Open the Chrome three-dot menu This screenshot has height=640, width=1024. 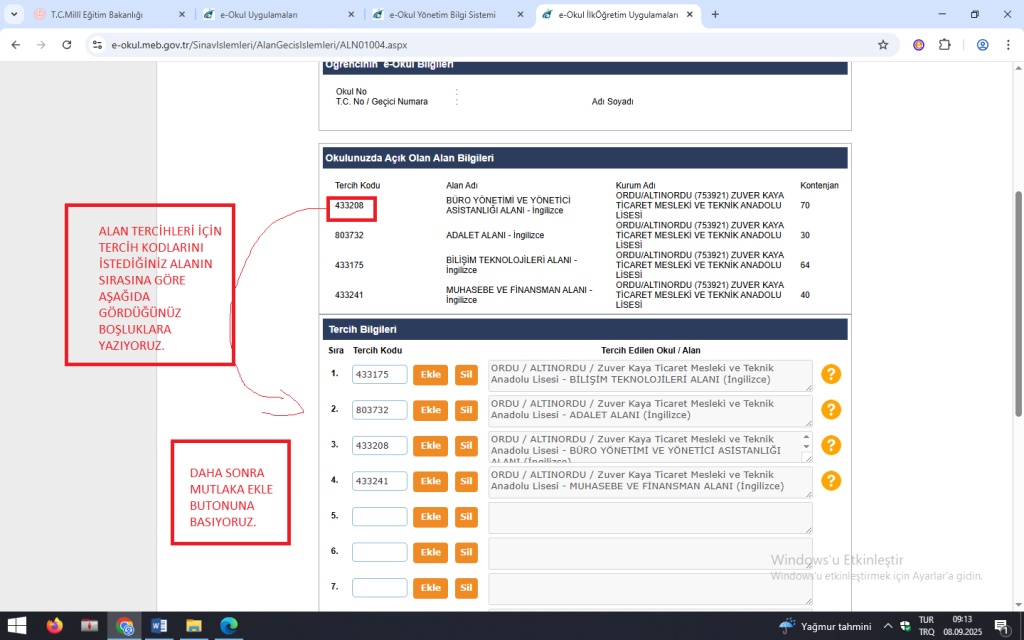click(1008, 45)
